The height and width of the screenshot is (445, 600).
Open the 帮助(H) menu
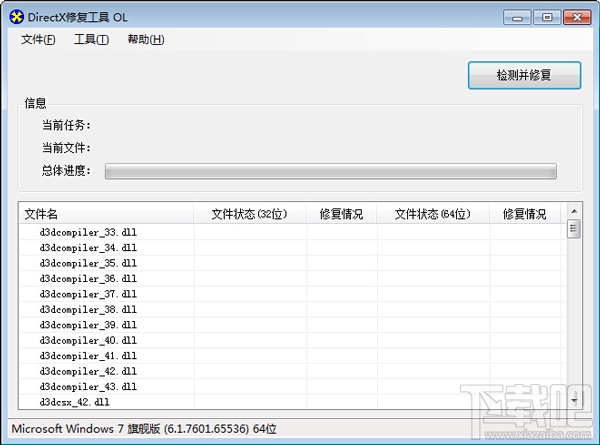click(146, 39)
